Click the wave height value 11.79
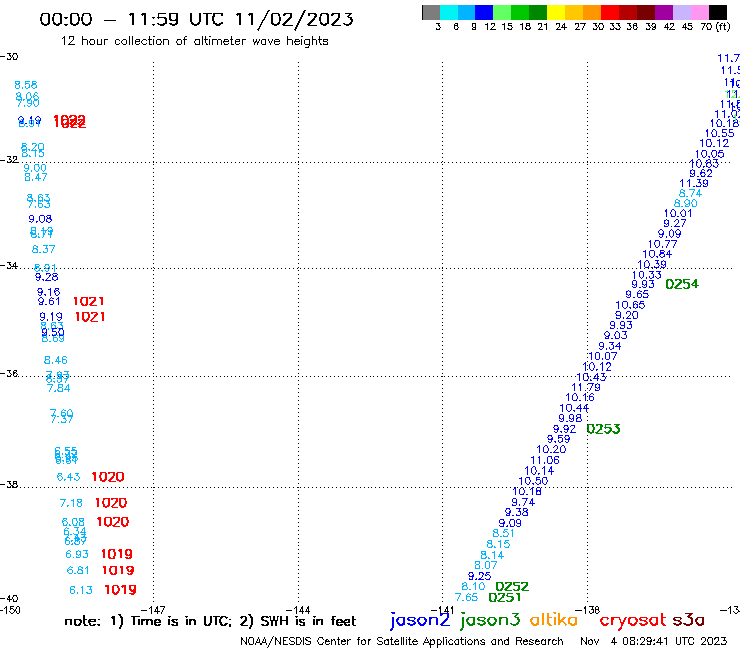Screen dimensions: 740x650 pos(586,388)
